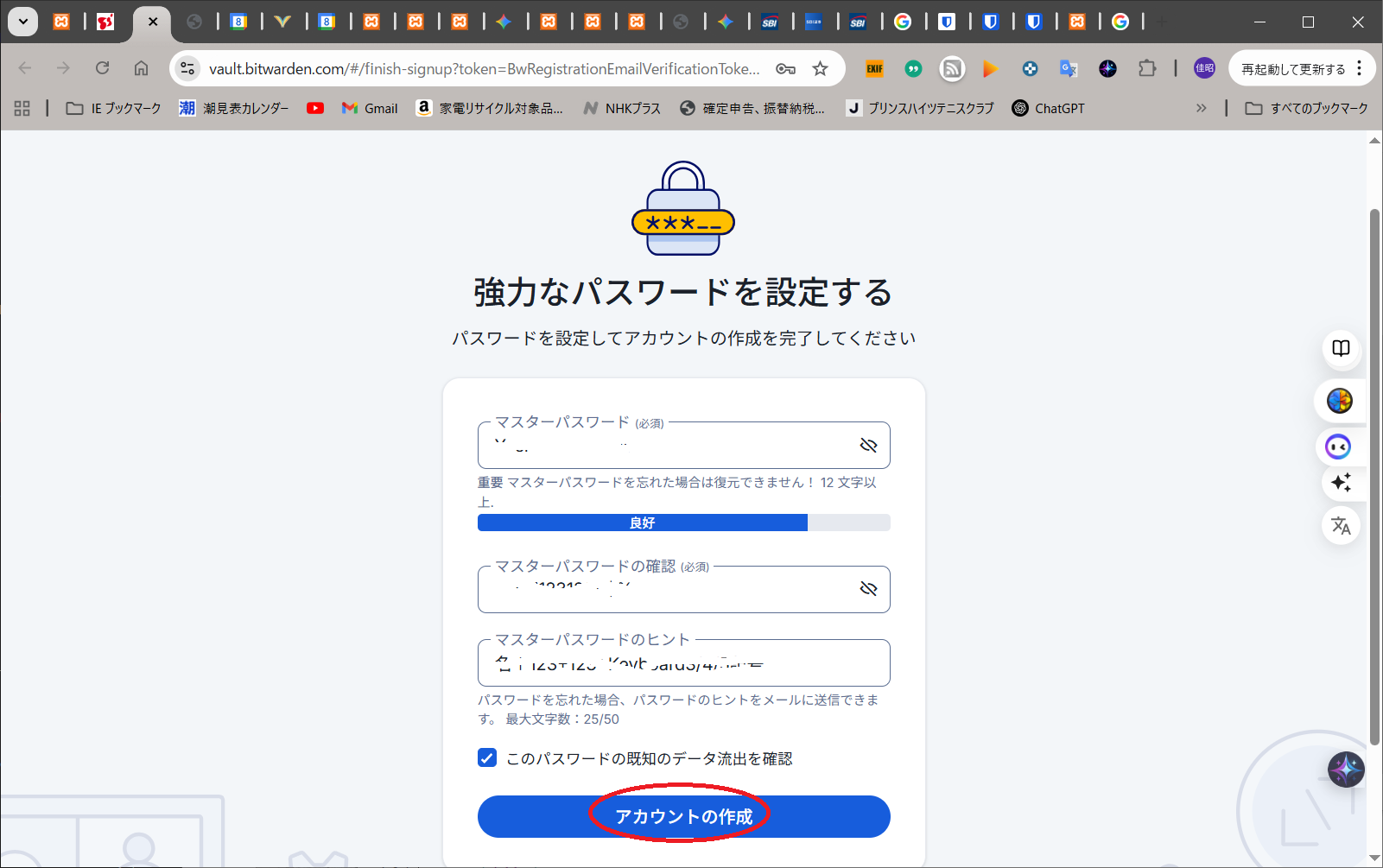Open the RSS feed extension
The width and height of the screenshot is (1383, 868).
coord(952,69)
